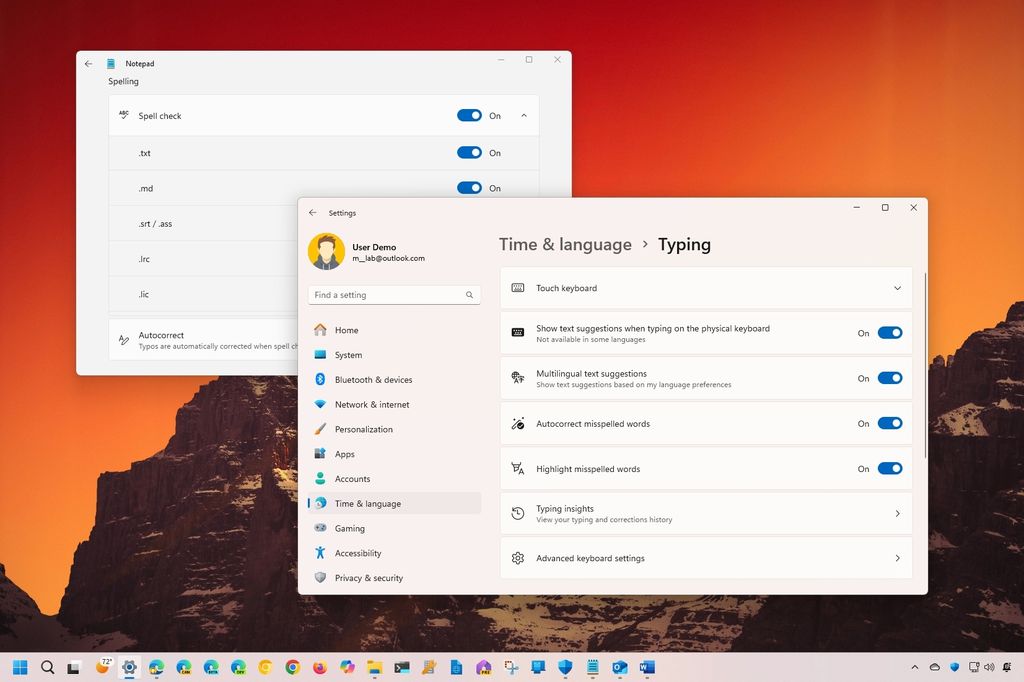Screen dimensions: 1024x682
Task: Open the Bluetooth & devices settings icon
Action: tap(321, 379)
